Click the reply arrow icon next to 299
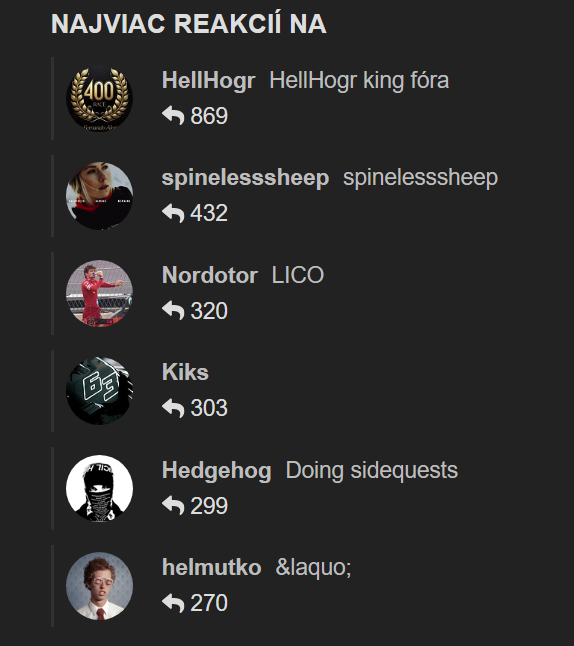The width and height of the screenshot is (574, 646). [x=173, y=505]
